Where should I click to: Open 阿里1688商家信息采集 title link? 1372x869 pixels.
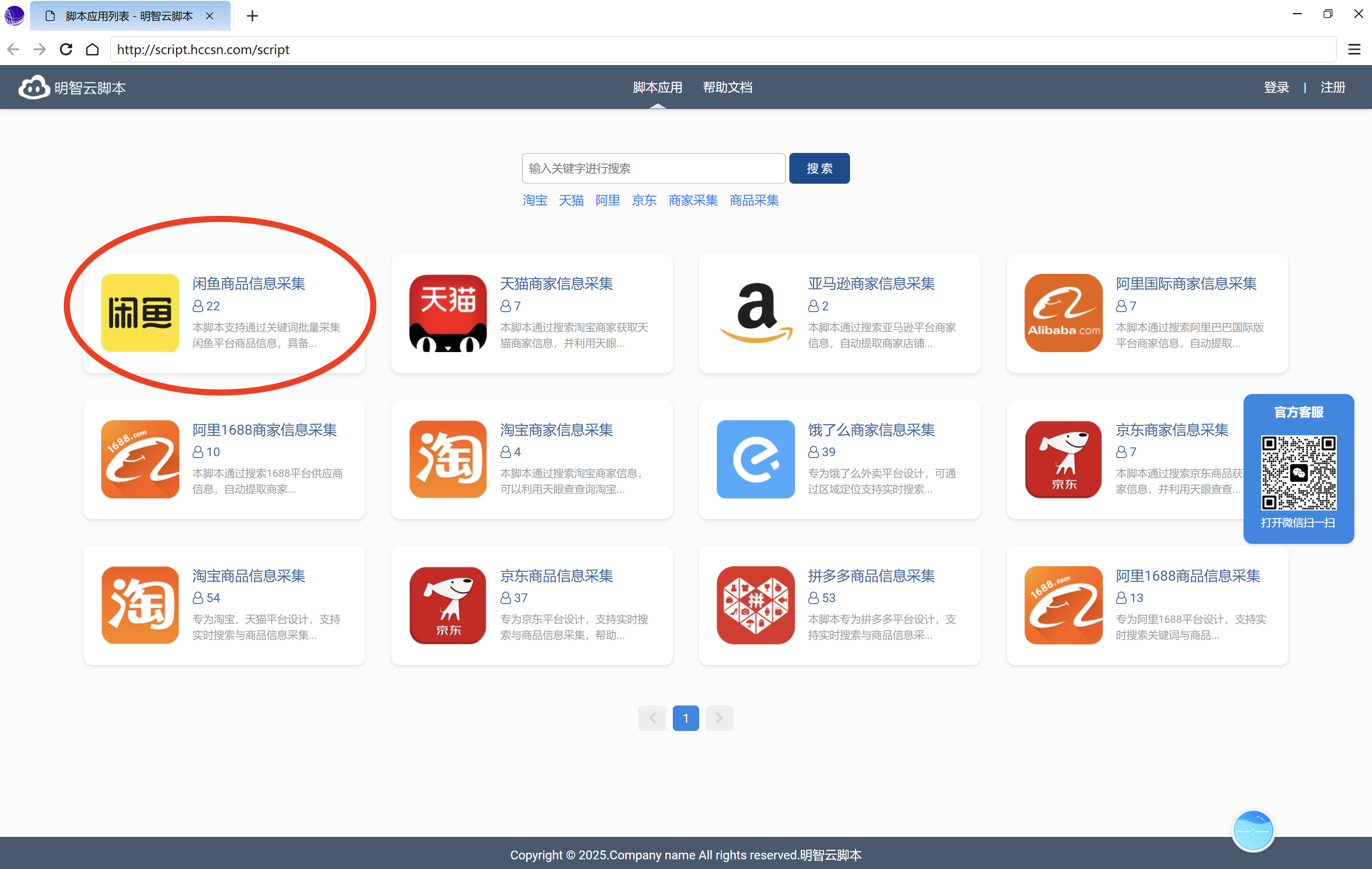tap(264, 430)
